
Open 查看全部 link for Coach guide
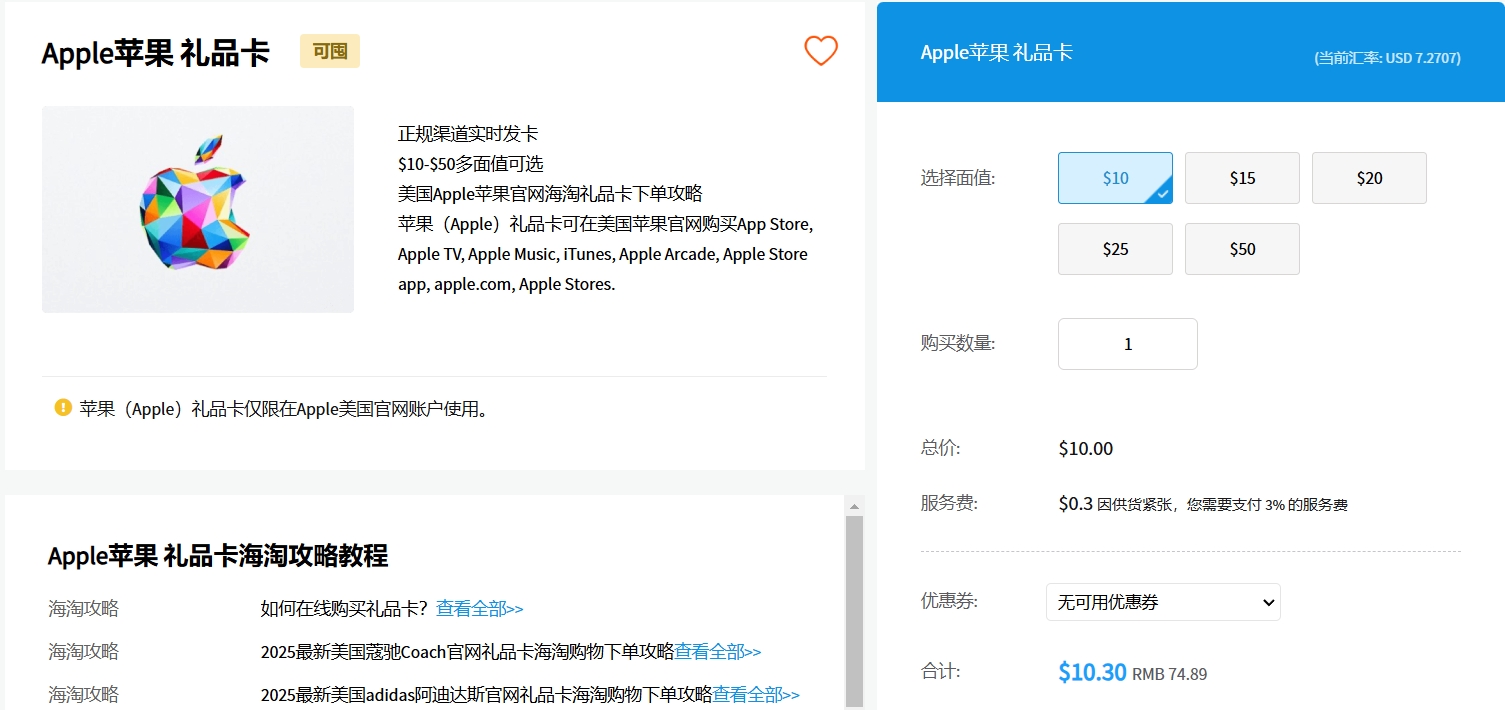pos(718,652)
